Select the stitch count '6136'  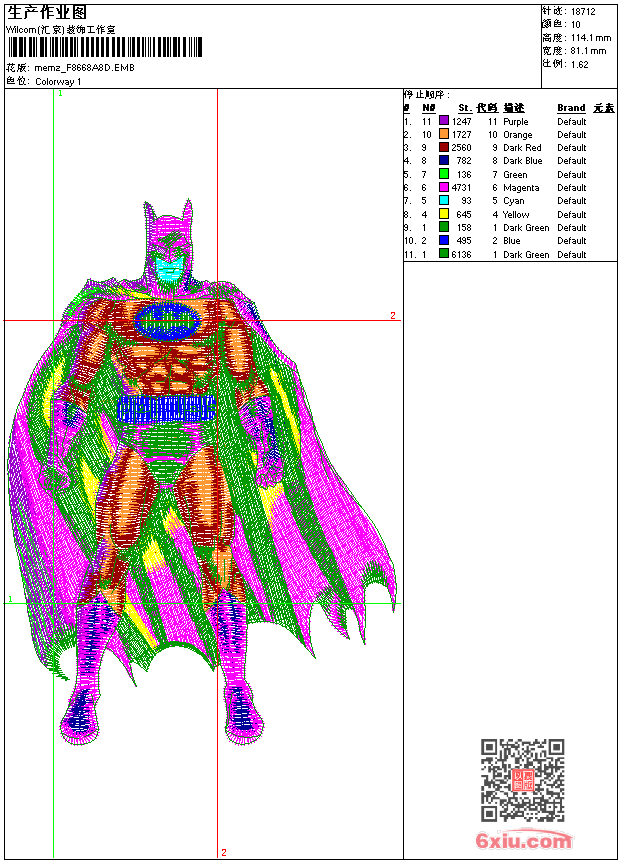click(461, 254)
